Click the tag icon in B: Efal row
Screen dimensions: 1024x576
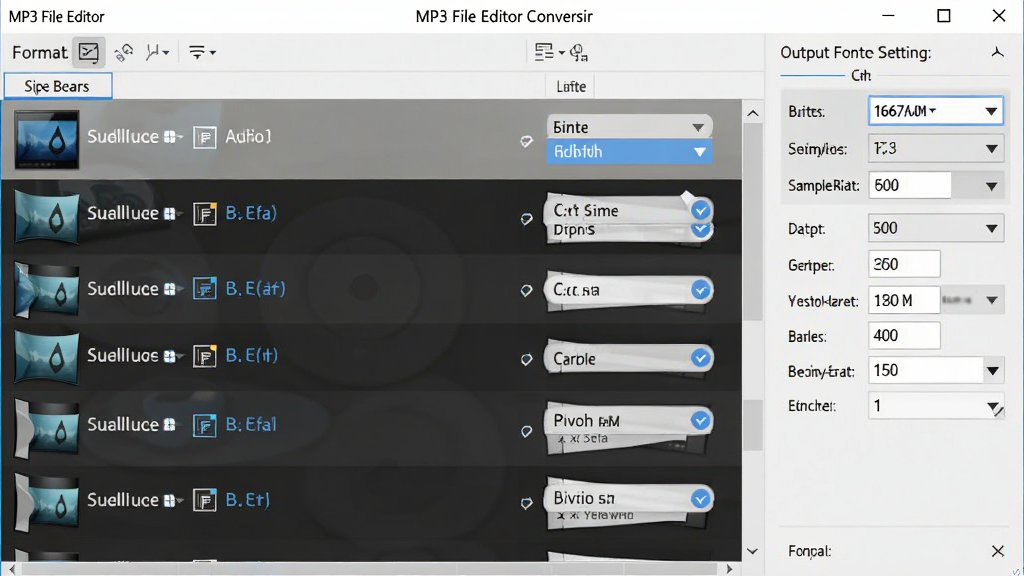(526, 431)
